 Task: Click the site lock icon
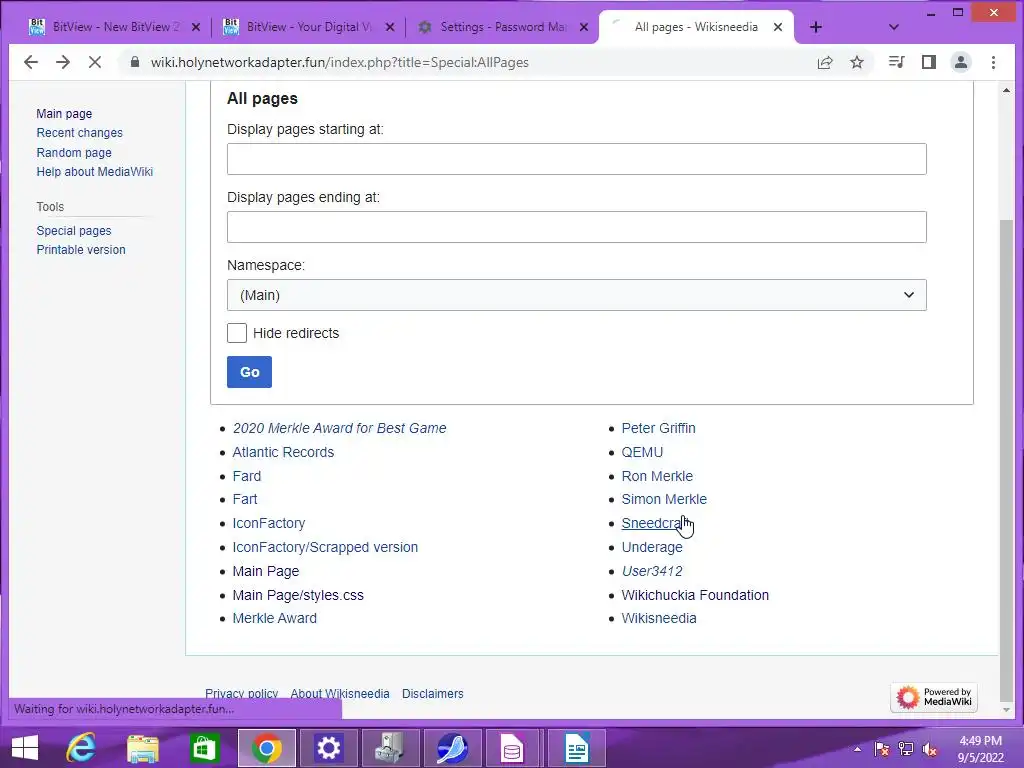click(135, 62)
